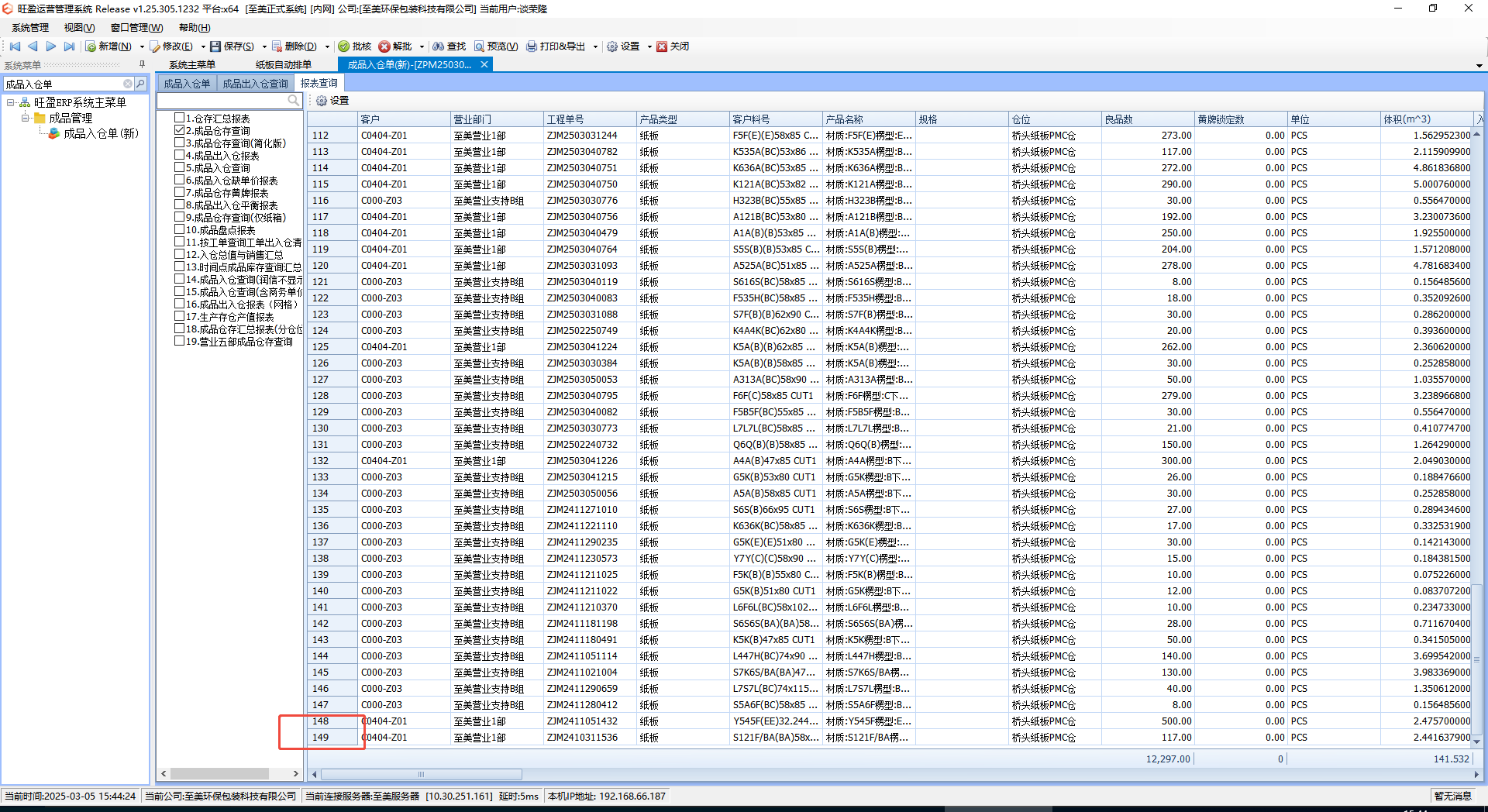Go to next record arrow in toolbar
The height and width of the screenshot is (812, 1488).
(51, 46)
